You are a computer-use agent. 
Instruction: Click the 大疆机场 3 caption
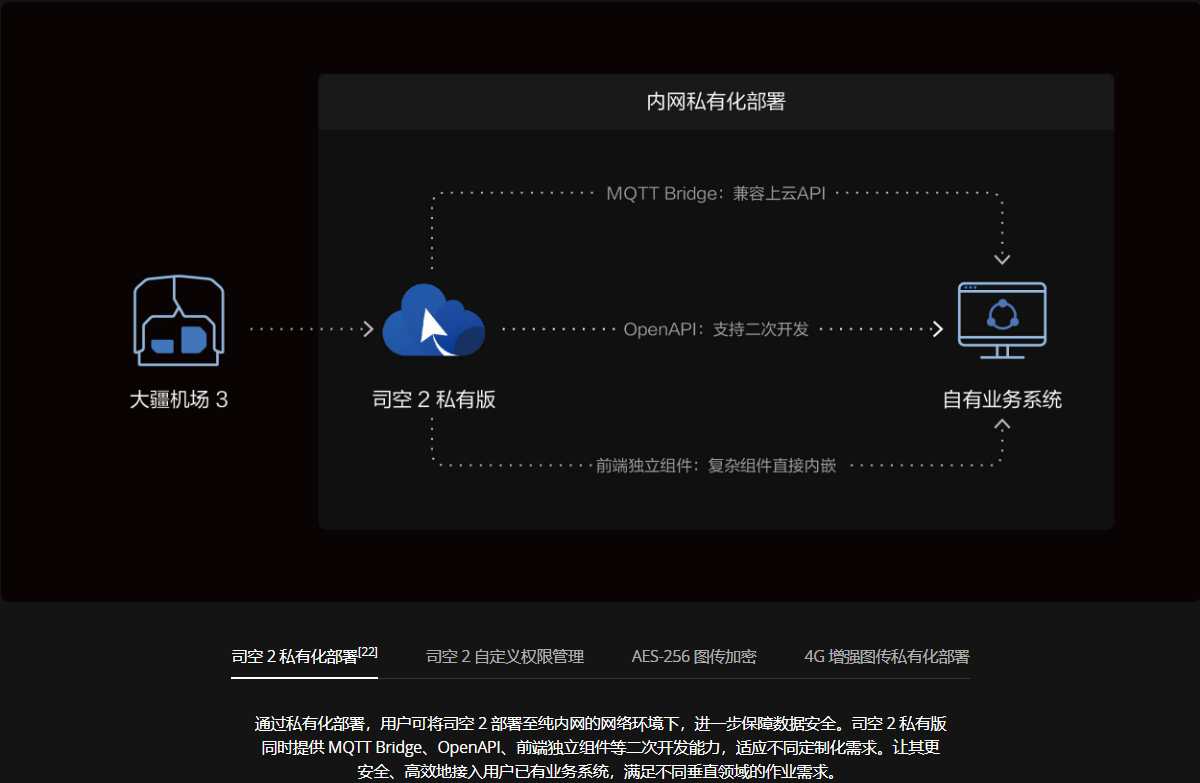click(x=179, y=400)
